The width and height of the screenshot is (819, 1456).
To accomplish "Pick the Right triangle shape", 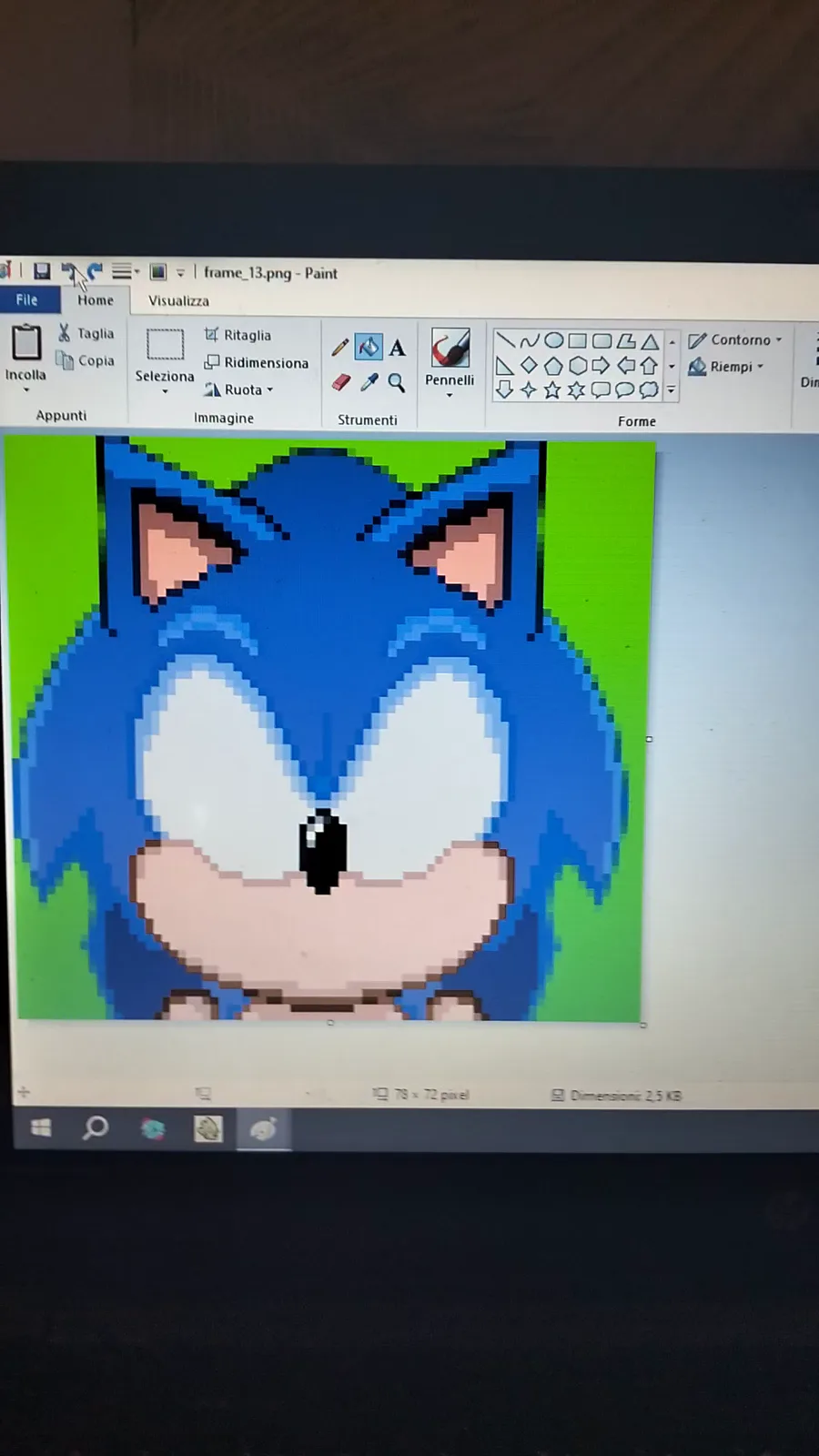I will click(x=504, y=366).
